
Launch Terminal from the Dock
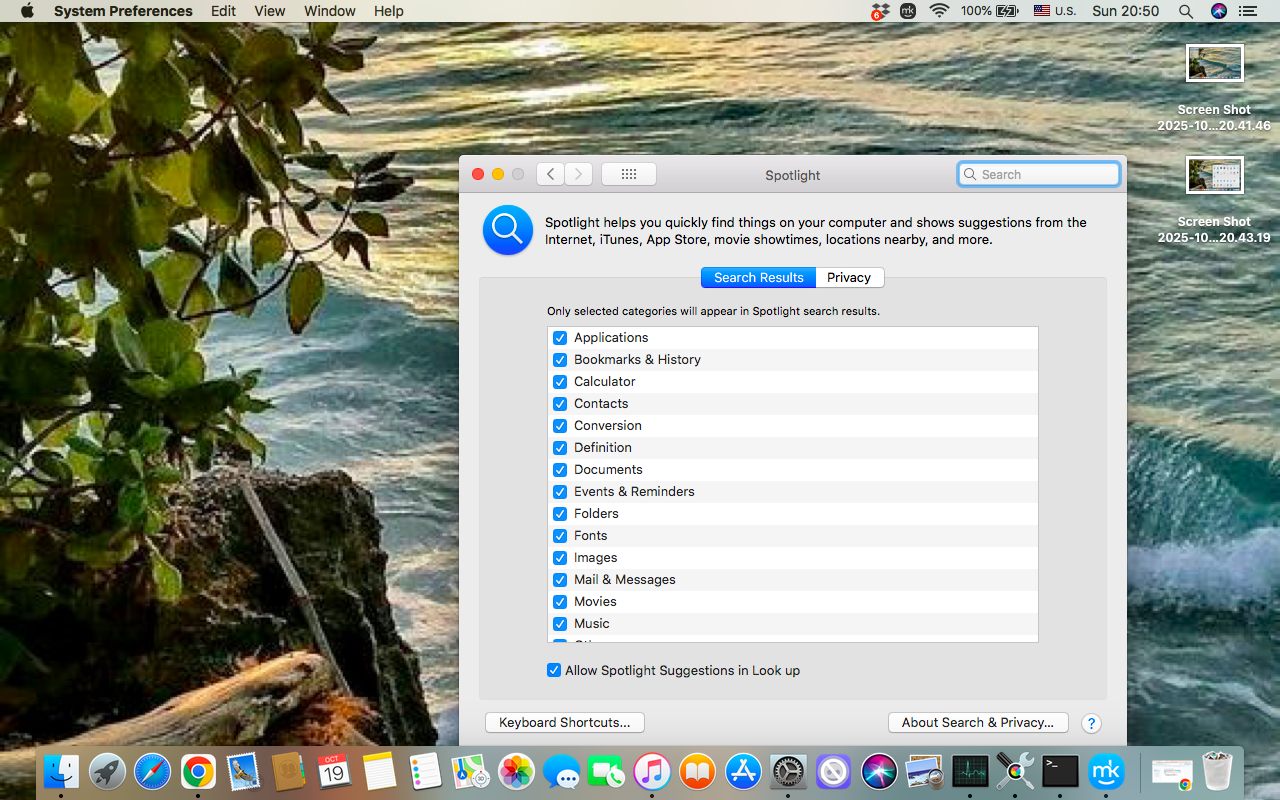point(1060,771)
